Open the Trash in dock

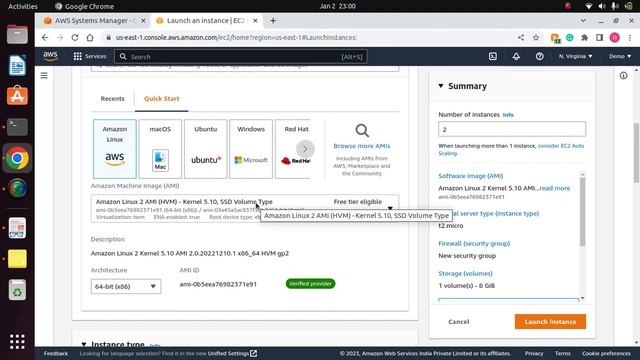click(x=17, y=290)
